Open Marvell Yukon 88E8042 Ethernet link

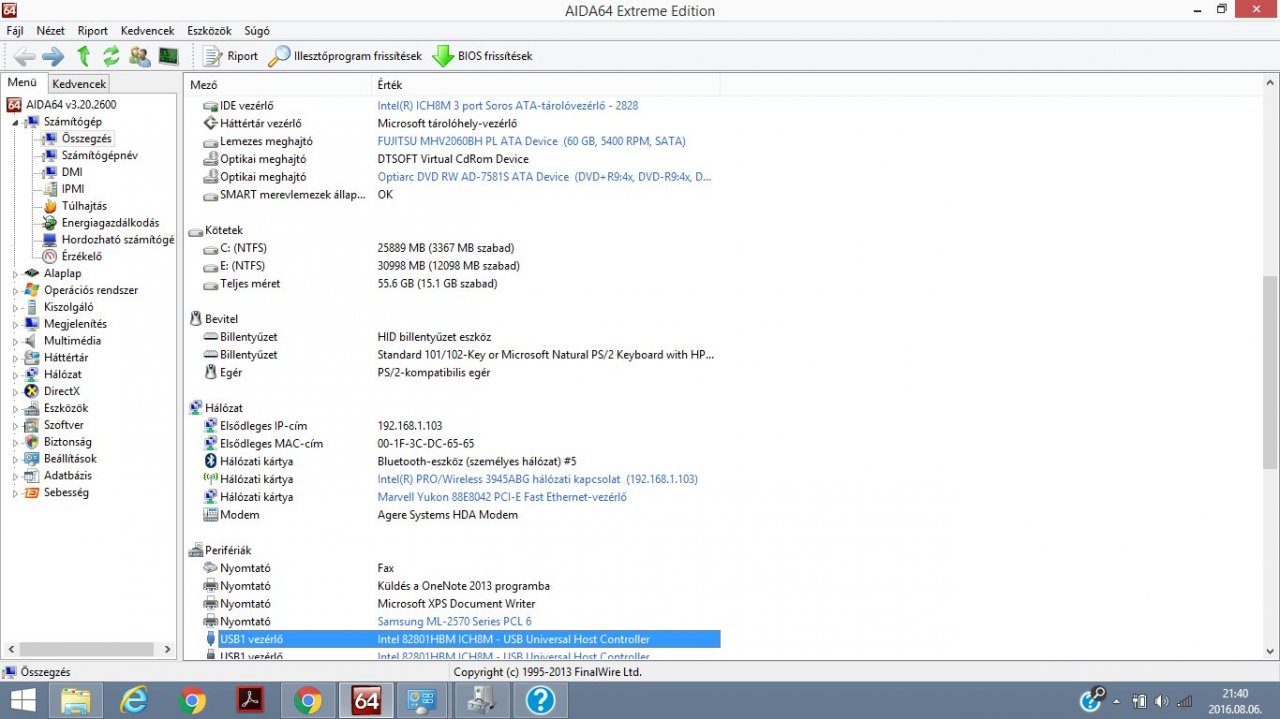pos(502,497)
